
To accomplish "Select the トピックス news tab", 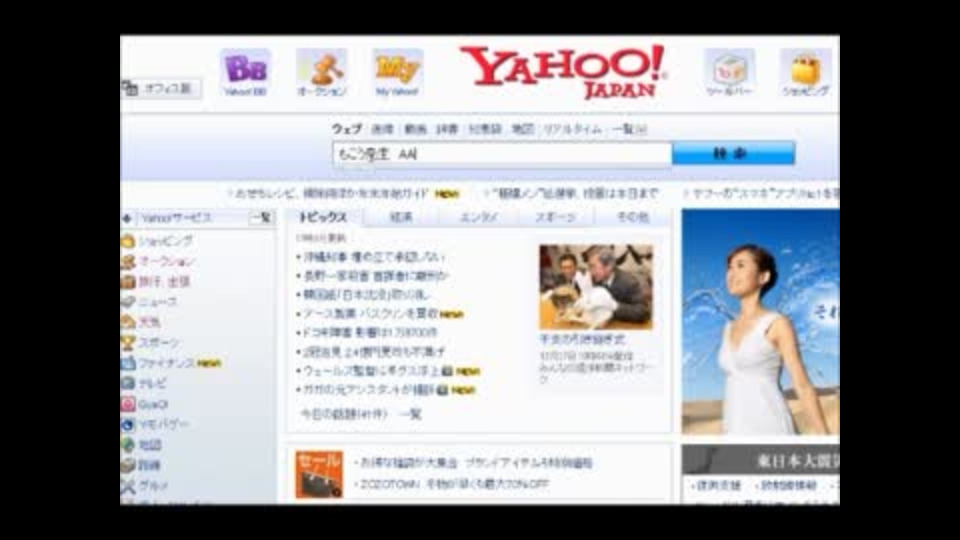I will (323, 217).
